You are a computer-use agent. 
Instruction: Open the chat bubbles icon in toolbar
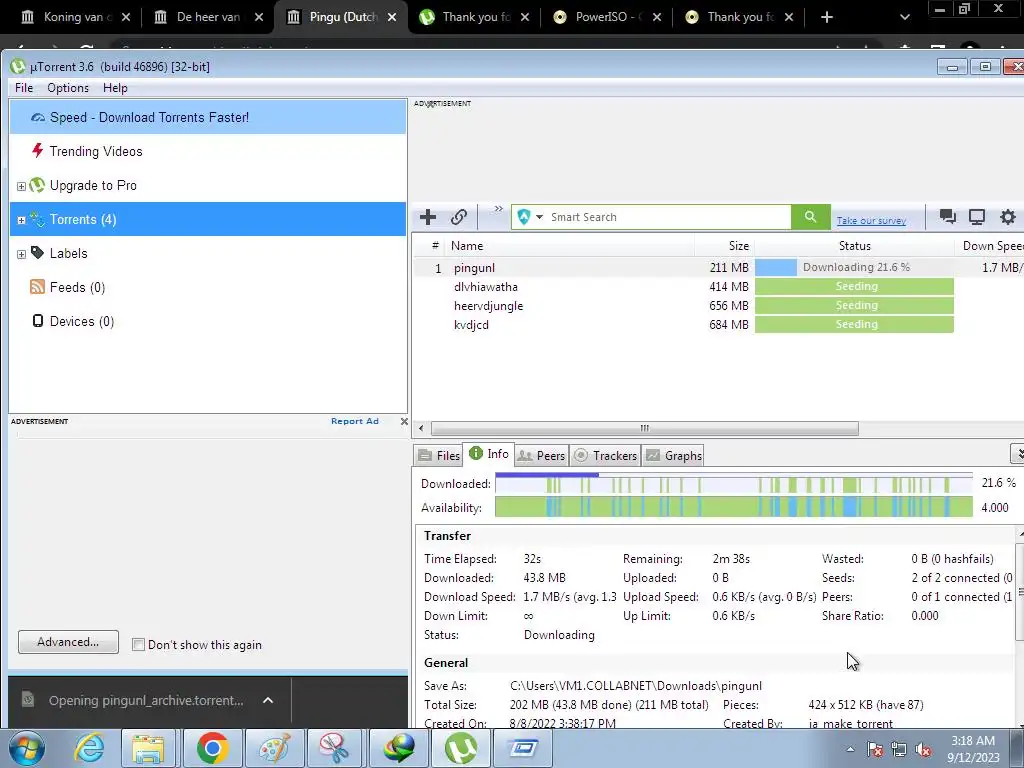point(948,217)
